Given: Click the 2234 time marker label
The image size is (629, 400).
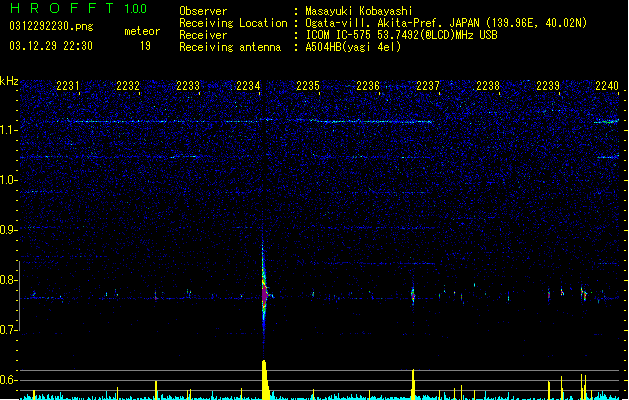Looking at the screenshot, I should pyautogui.click(x=248, y=86).
